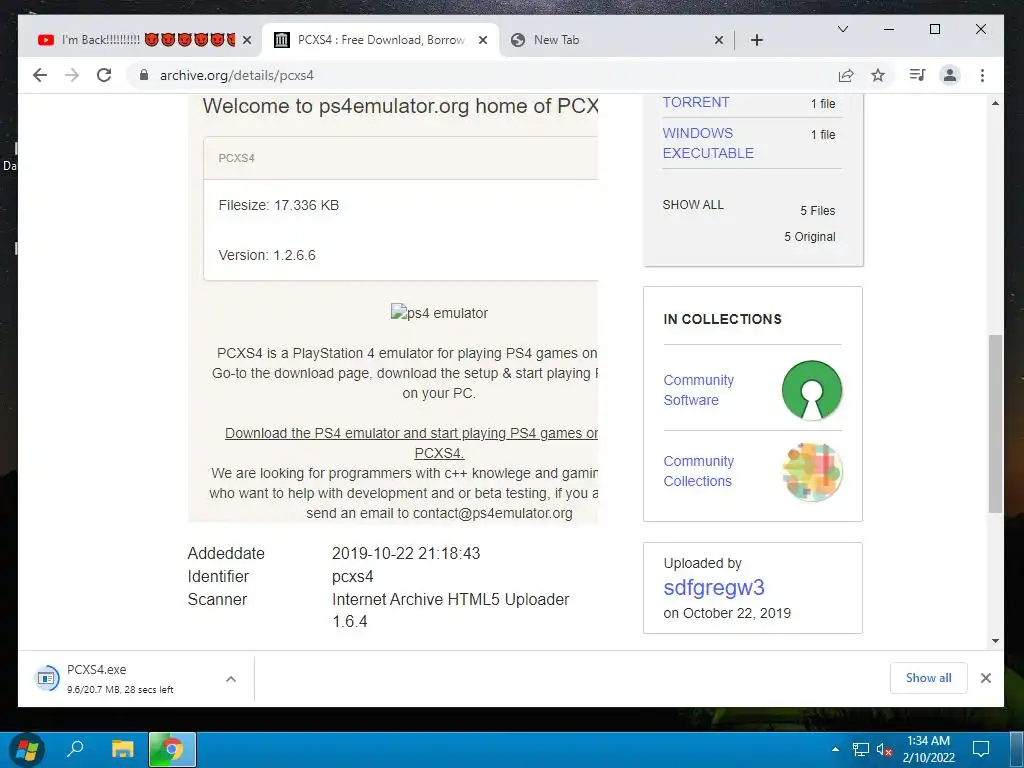Click IN COLLECTIONS heading

coord(722,319)
